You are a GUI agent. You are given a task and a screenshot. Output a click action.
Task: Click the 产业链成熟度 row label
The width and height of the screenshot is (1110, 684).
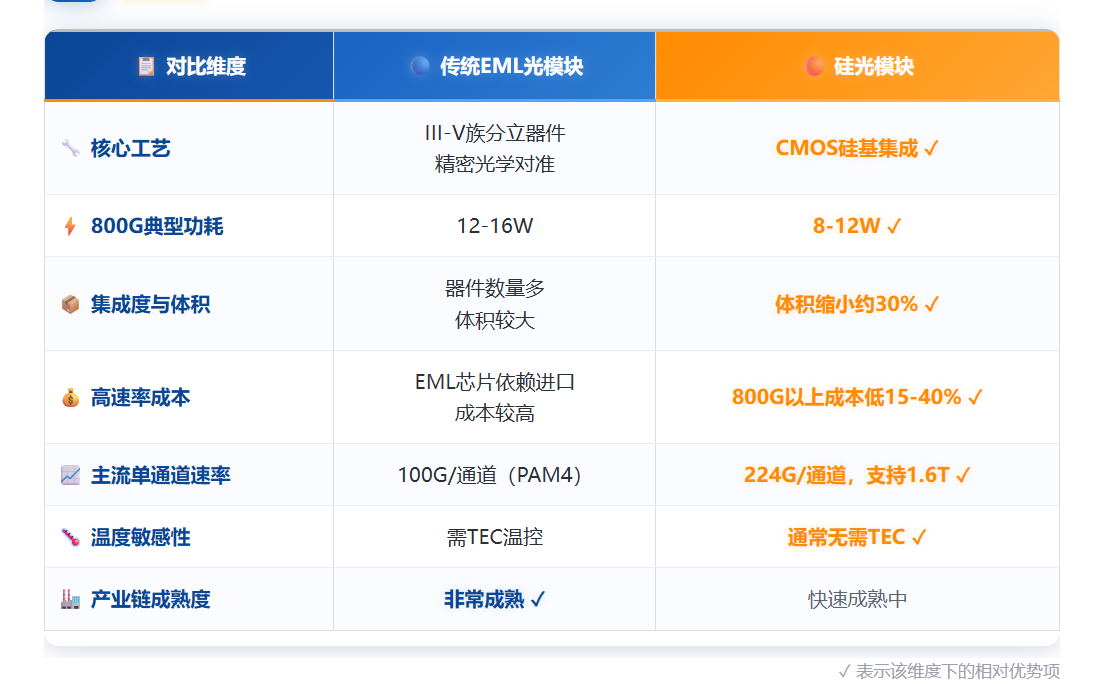150,600
